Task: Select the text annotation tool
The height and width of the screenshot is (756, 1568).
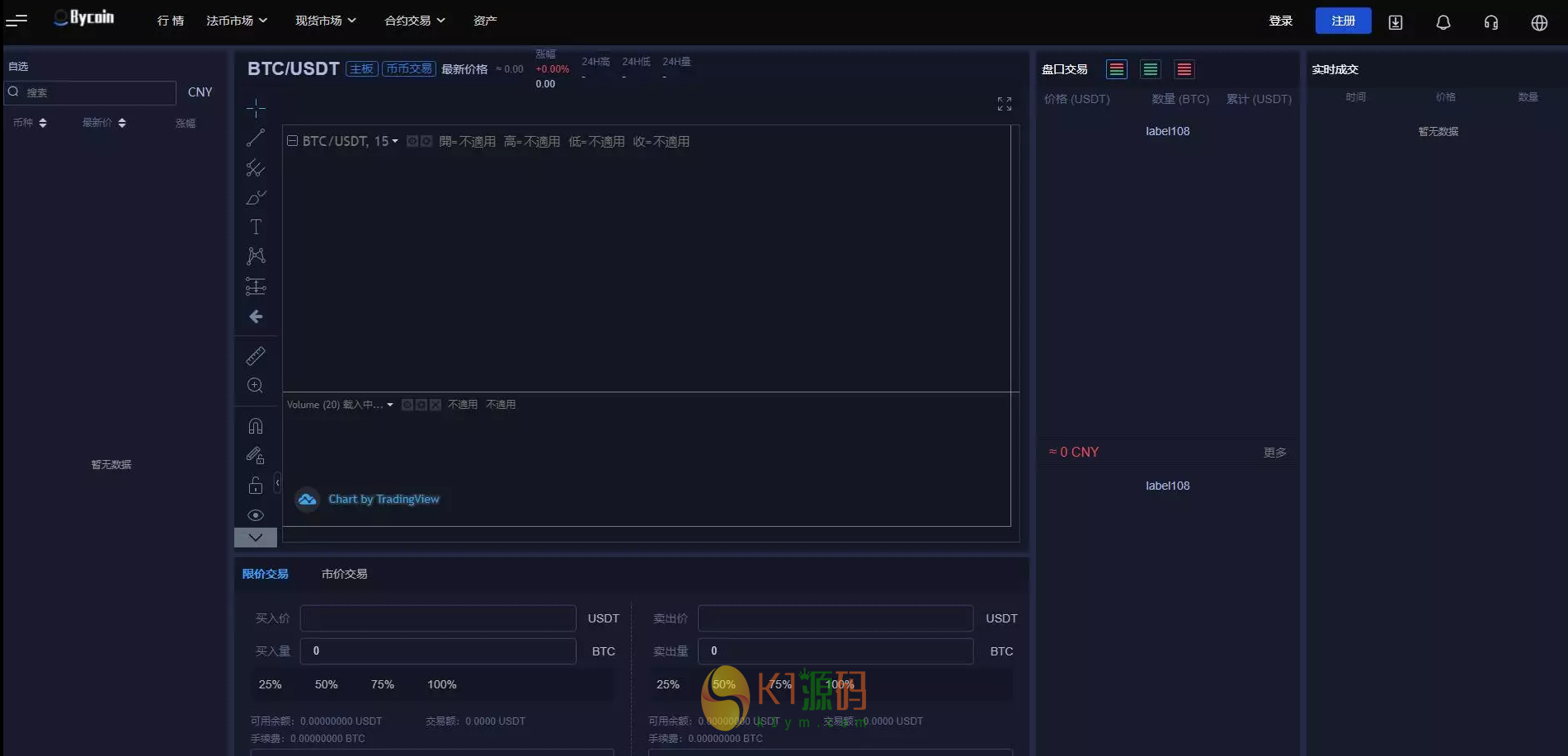Action: pyautogui.click(x=256, y=227)
